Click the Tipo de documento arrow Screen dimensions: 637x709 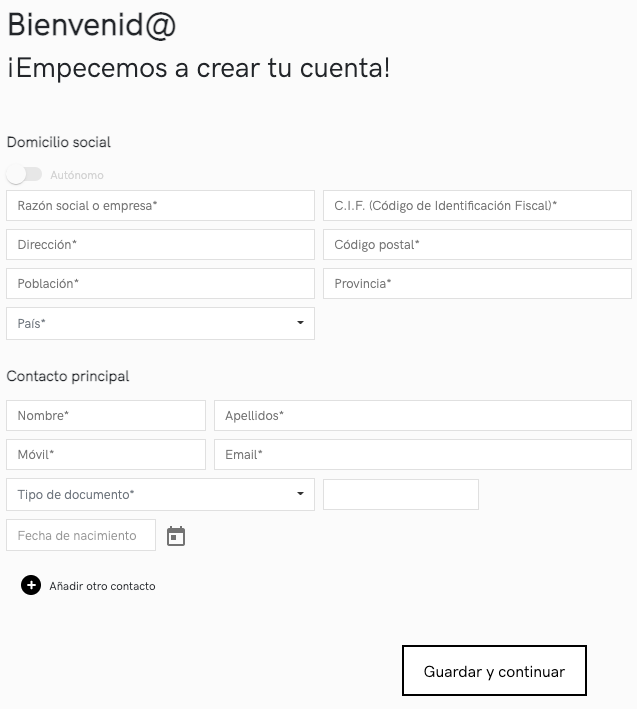click(x=300, y=493)
